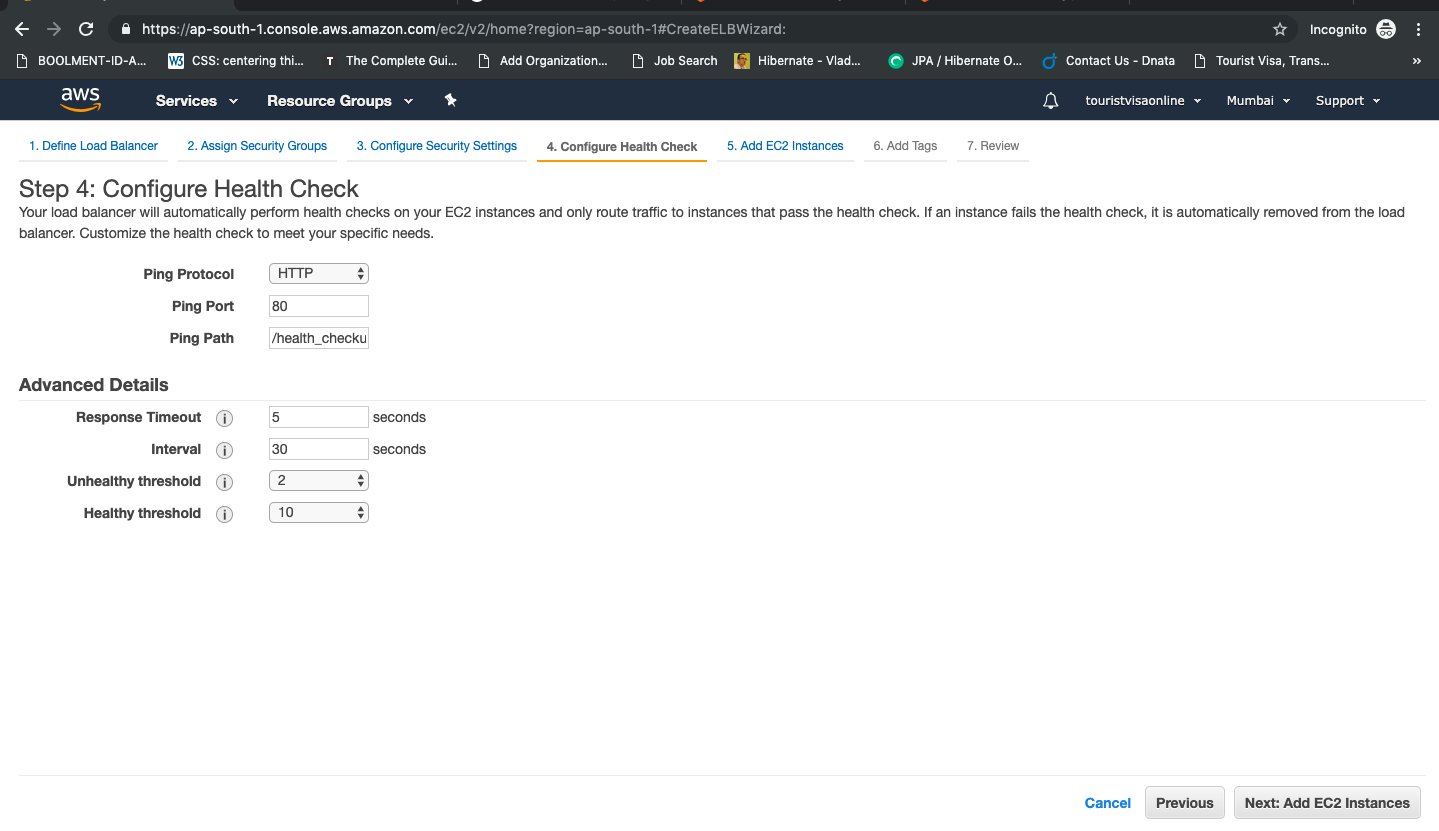Expand the Healthy threshold dropdown
The width and height of the screenshot is (1439, 831).
319,513
